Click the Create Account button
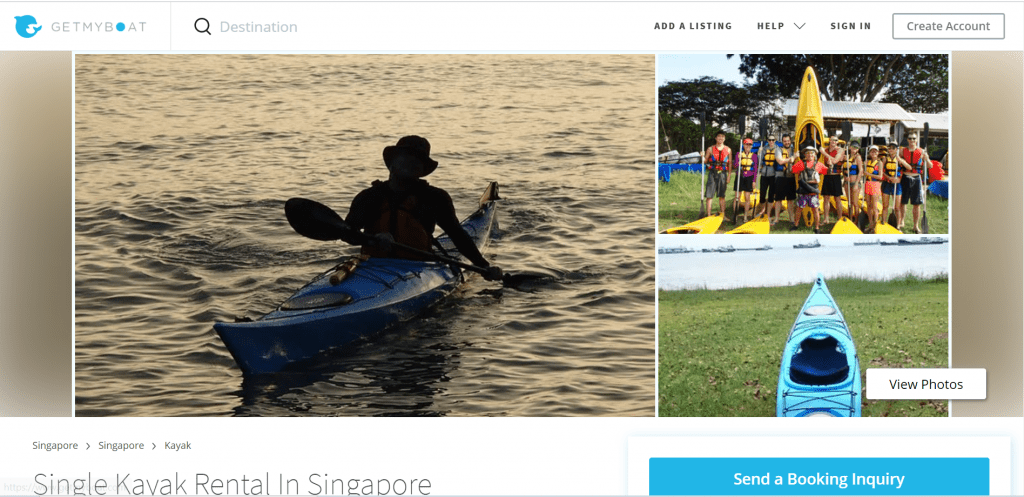The image size is (1024, 497). click(x=948, y=26)
